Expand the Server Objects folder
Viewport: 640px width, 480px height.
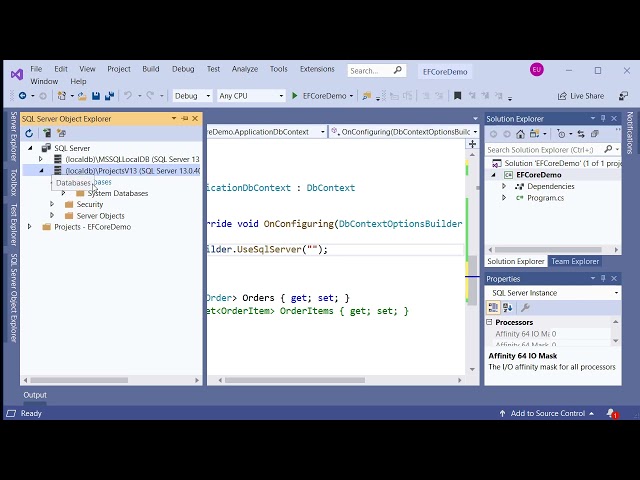point(52,215)
